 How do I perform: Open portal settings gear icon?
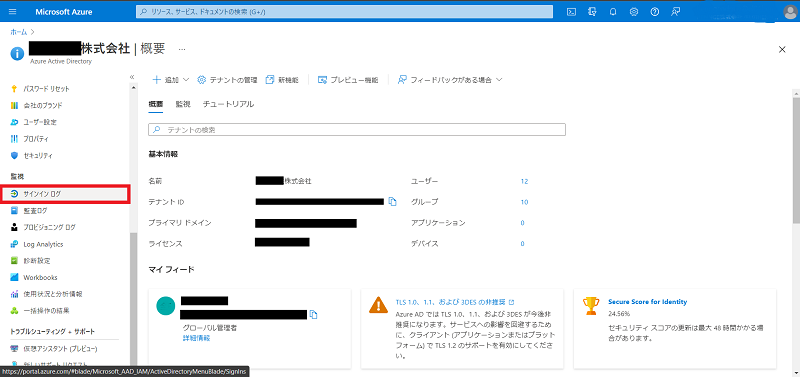pyautogui.click(x=634, y=12)
